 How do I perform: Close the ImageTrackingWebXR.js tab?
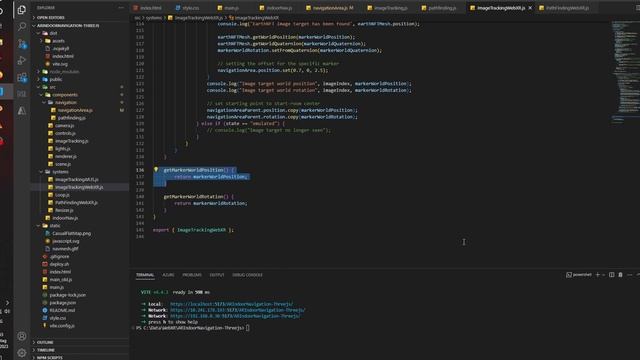530,8
